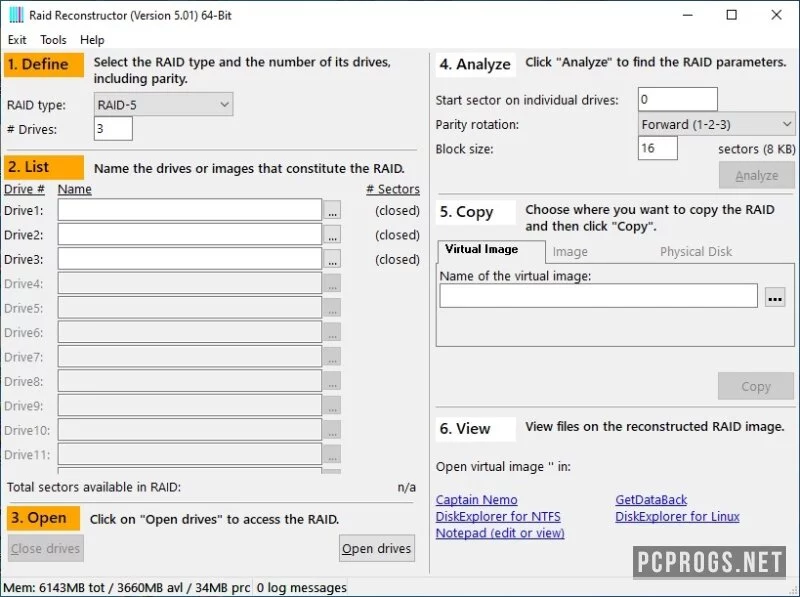The height and width of the screenshot is (597, 800).
Task: Click the Name column header
Action: tap(74, 189)
